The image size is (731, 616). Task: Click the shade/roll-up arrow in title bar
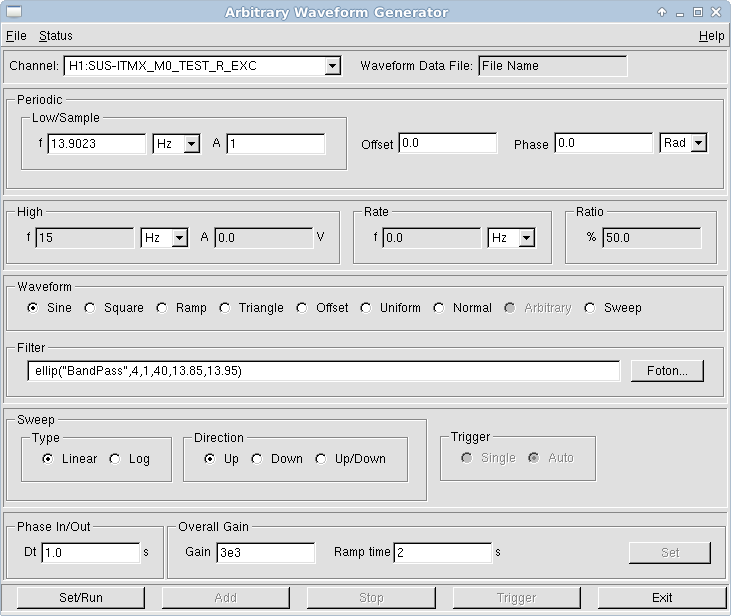pos(662,12)
